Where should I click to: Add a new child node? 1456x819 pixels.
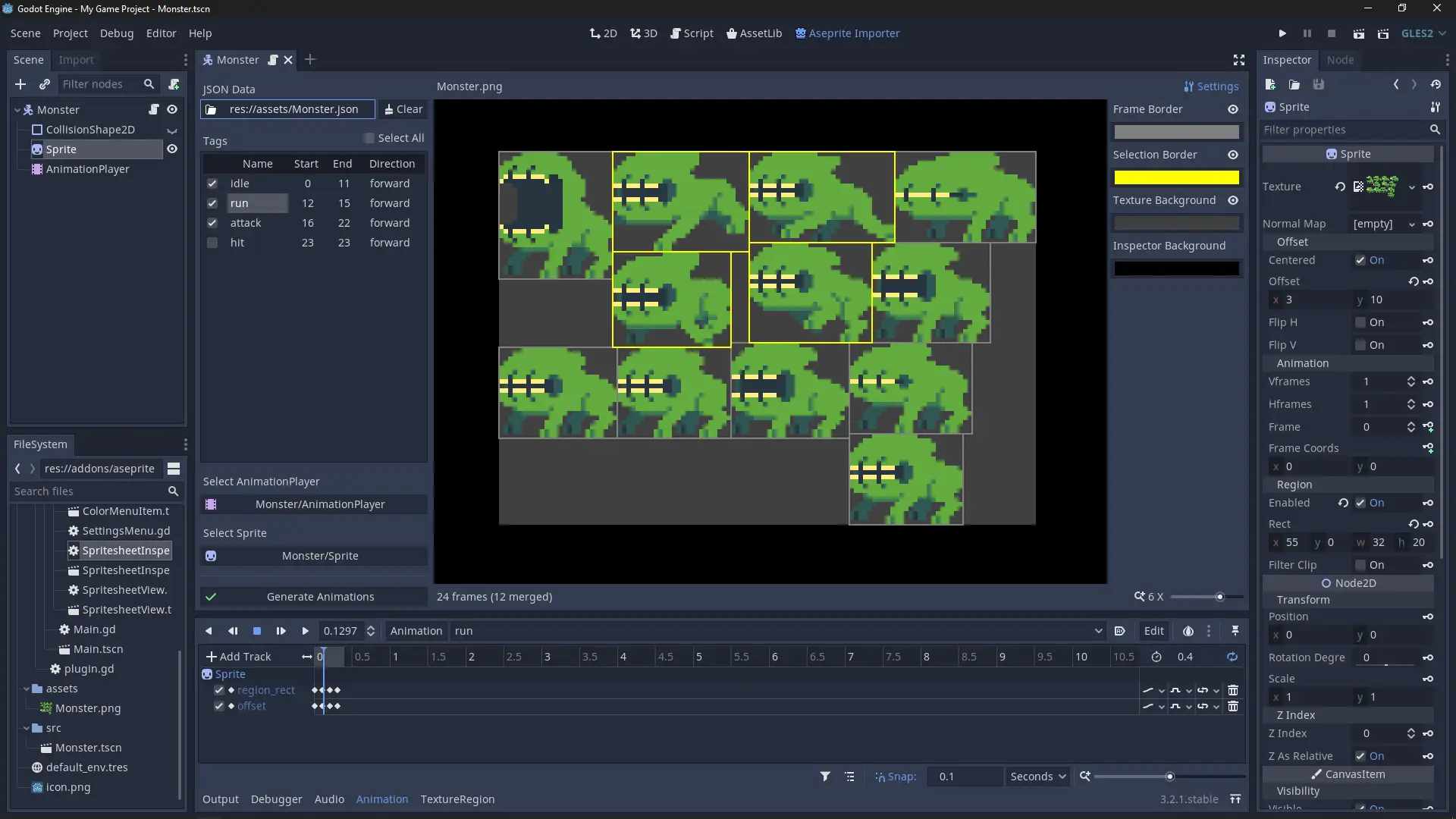(20, 84)
